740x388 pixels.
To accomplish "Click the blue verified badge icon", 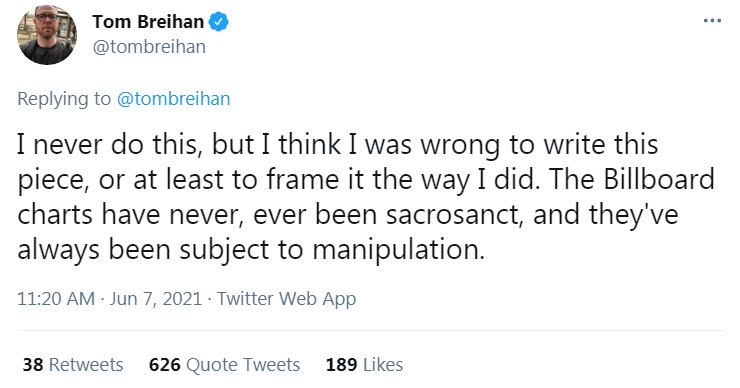I will [219, 22].
